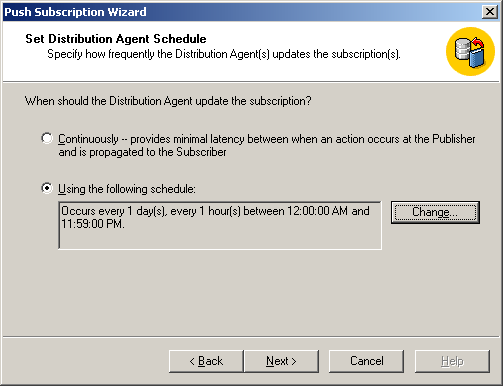Choose the 'Using the following schedule' radio button

pyautogui.click(x=47, y=188)
